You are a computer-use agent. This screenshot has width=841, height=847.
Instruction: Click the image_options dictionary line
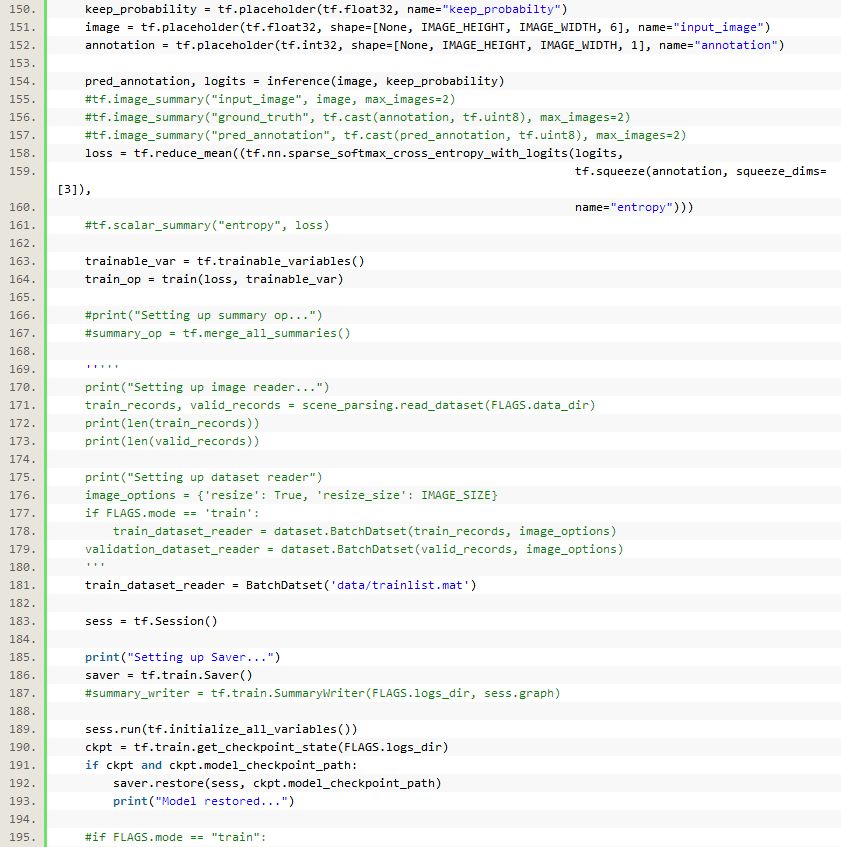291,495
